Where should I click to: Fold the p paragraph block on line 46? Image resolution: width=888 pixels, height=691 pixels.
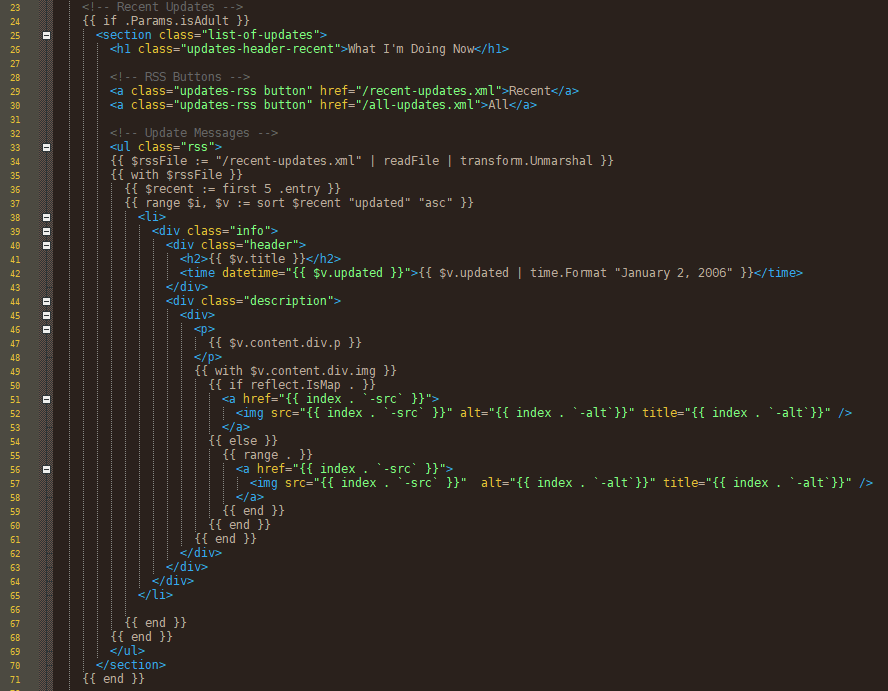click(46, 328)
